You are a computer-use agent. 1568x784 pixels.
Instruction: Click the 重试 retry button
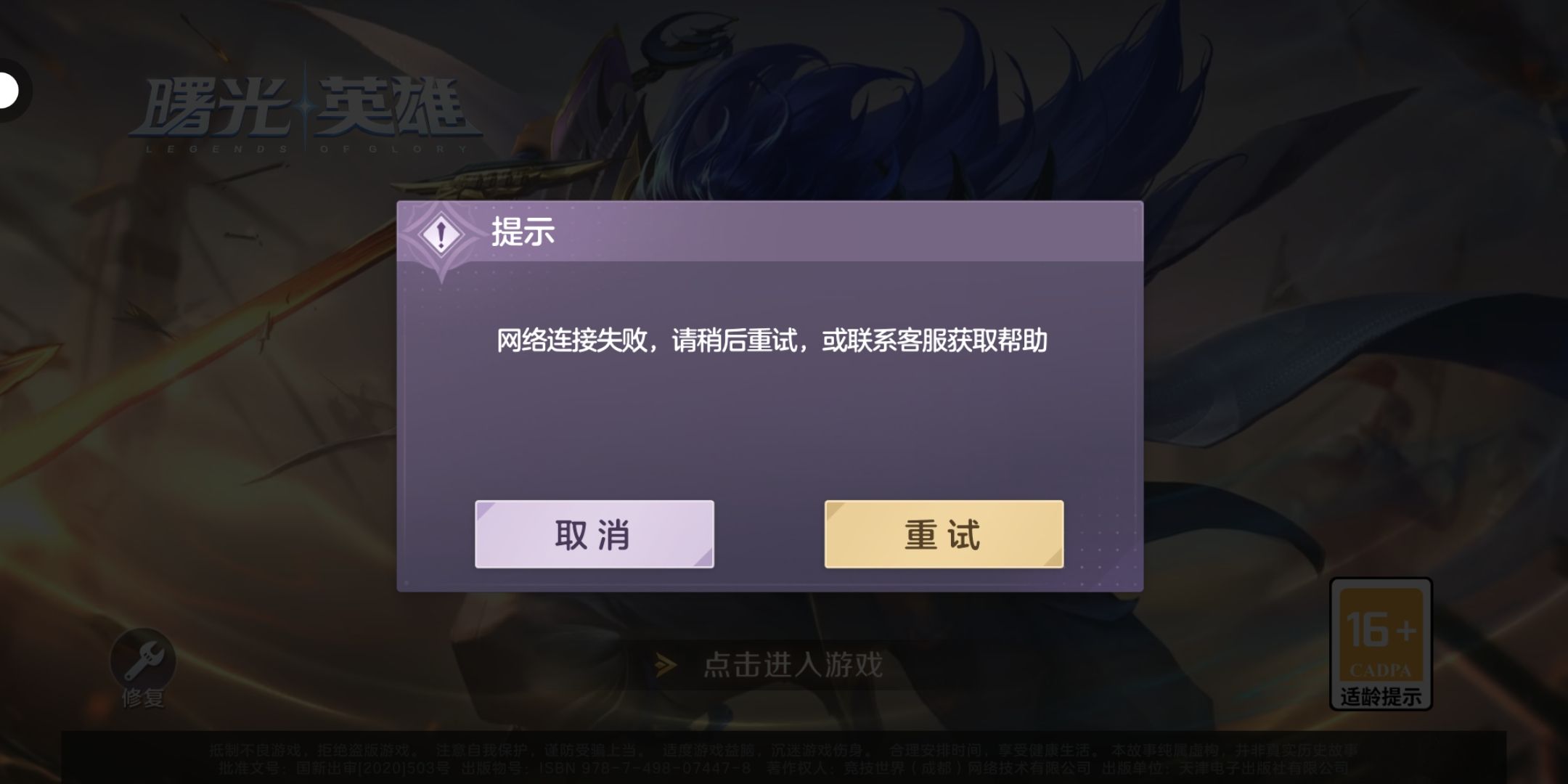[944, 534]
